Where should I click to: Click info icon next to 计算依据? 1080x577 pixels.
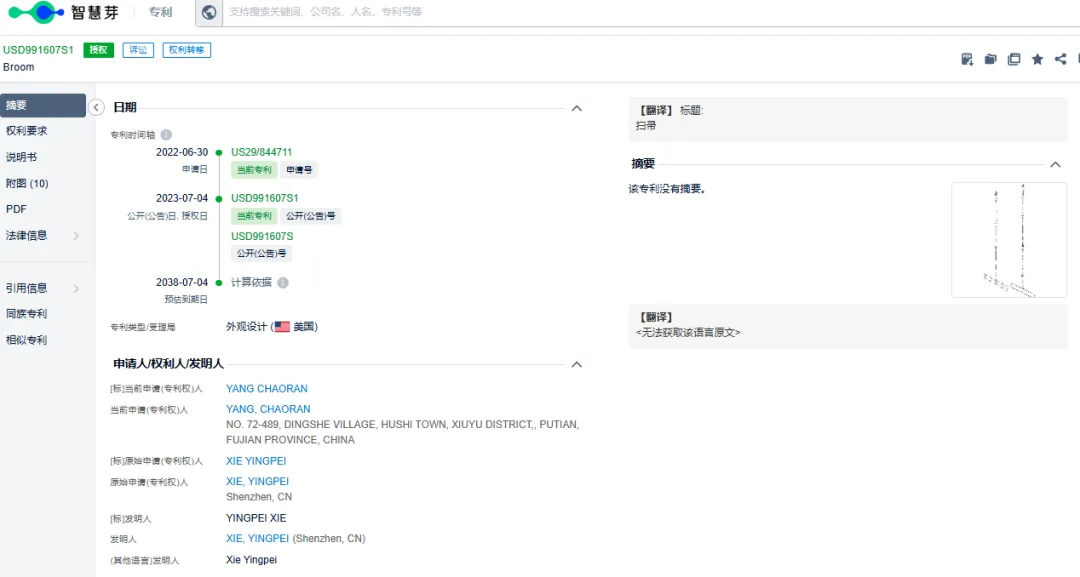pos(283,283)
